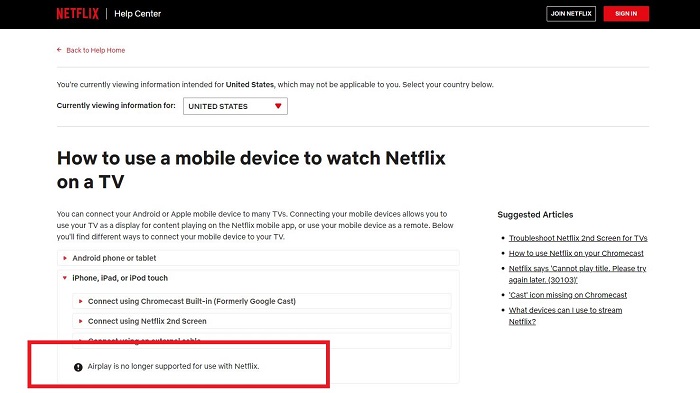Open Troubleshoot Netflix 2nd Screen for TVs article
Image resolution: width=700 pixels, height=393 pixels.
[578, 238]
